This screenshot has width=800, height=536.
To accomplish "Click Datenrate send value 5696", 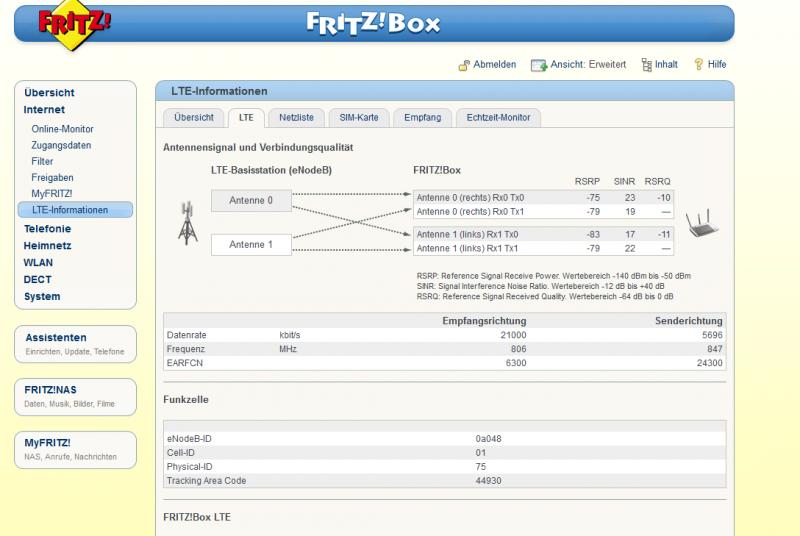I will (x=712, y=335).
